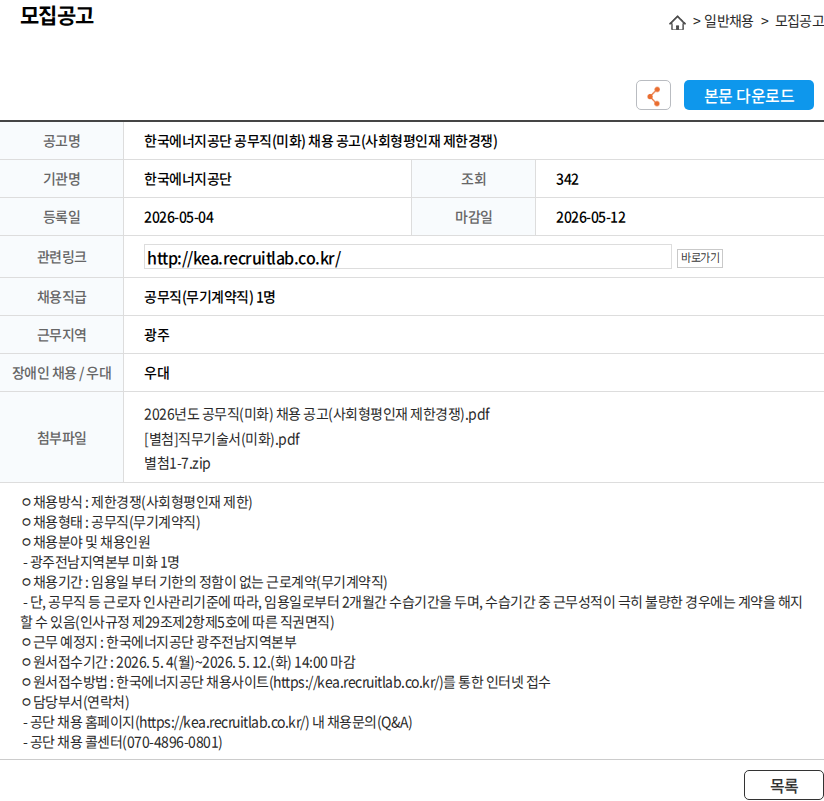
Task: Click line 원서접수기간 : 2026. 5. 4(월)~
Action: click(x=188, y=662)
